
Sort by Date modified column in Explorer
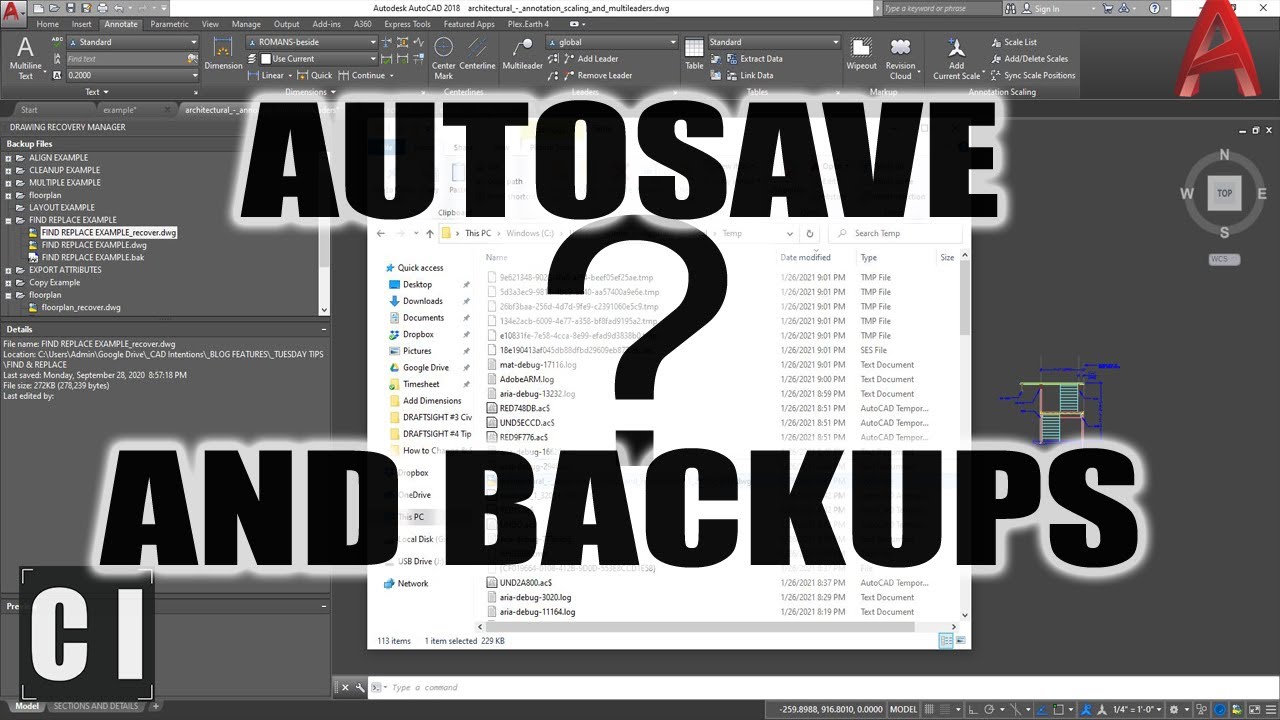806,258
